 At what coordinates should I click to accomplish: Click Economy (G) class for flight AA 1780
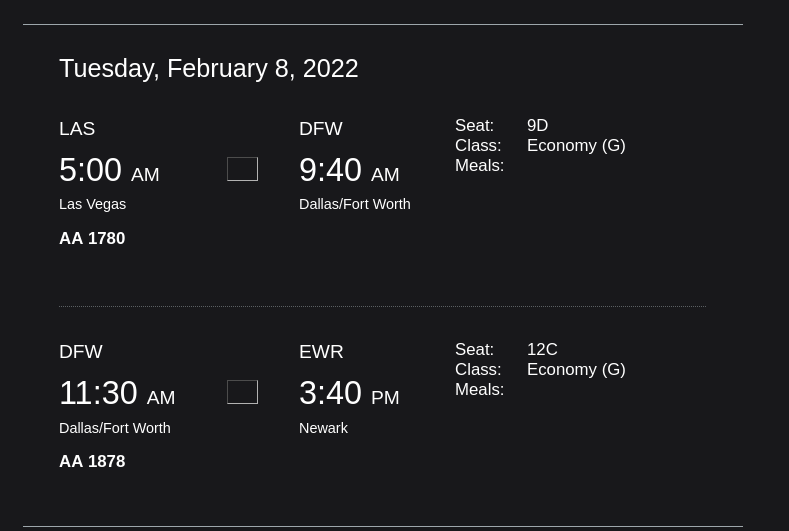tap(576, 146)
